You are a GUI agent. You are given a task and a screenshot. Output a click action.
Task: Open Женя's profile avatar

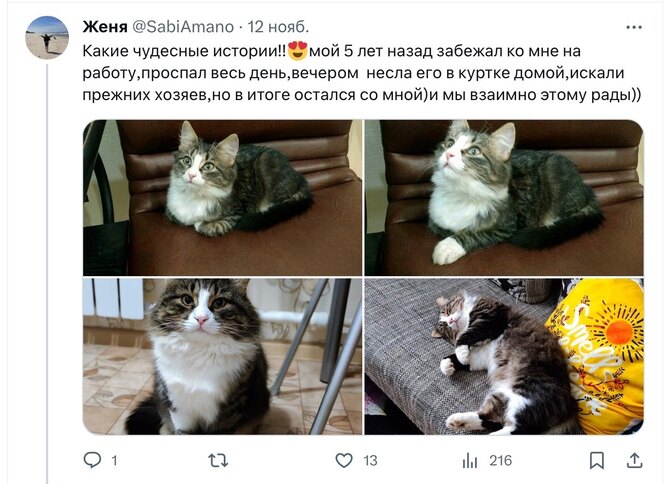pyautogui.click(x=47, y=37)
